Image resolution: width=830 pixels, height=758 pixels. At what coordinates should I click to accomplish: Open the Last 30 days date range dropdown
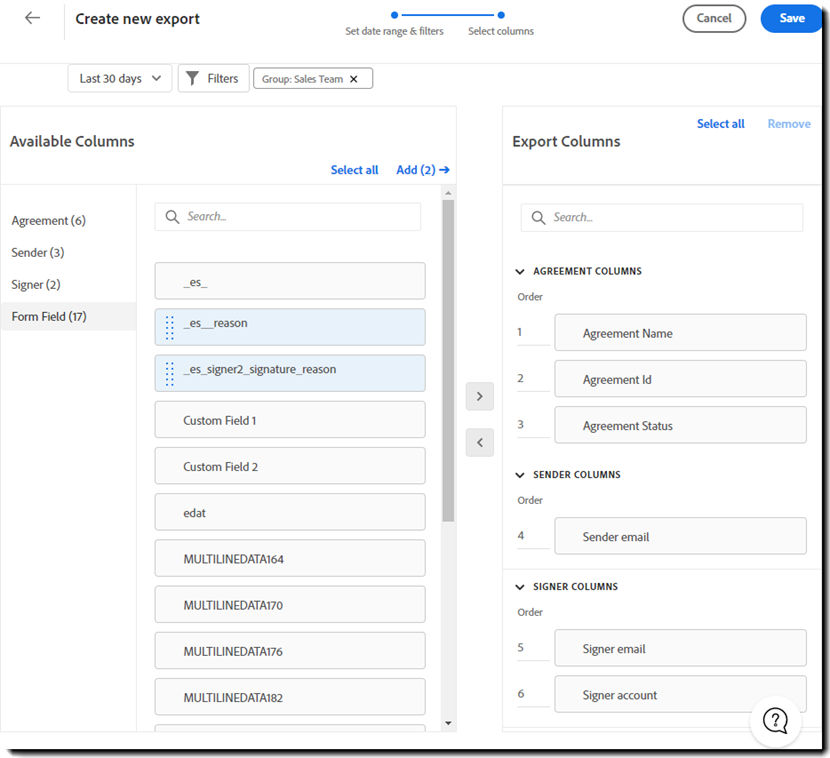point(119,77)
